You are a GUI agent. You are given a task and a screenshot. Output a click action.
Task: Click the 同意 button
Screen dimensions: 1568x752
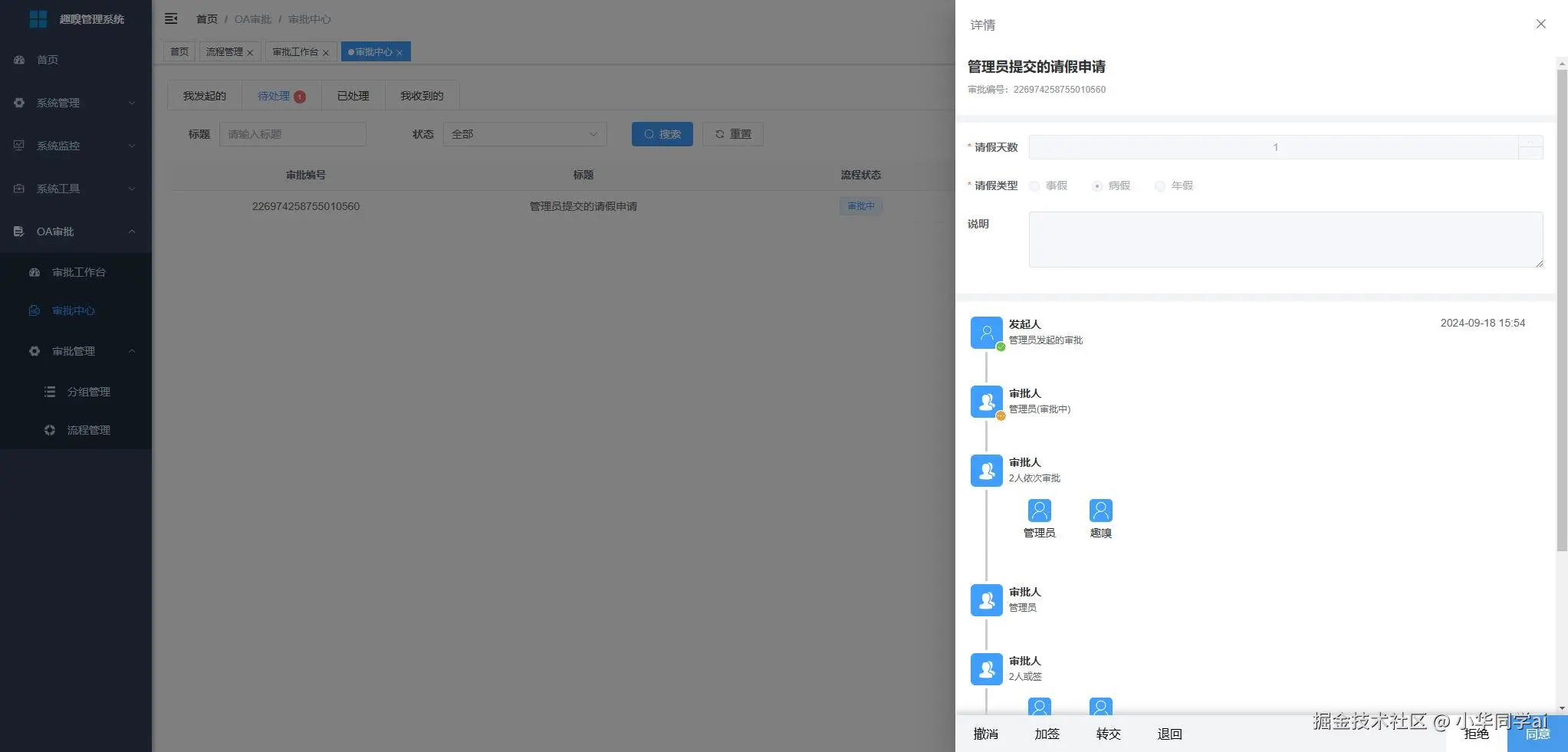pyautogui.click(x=1537, y=734)
